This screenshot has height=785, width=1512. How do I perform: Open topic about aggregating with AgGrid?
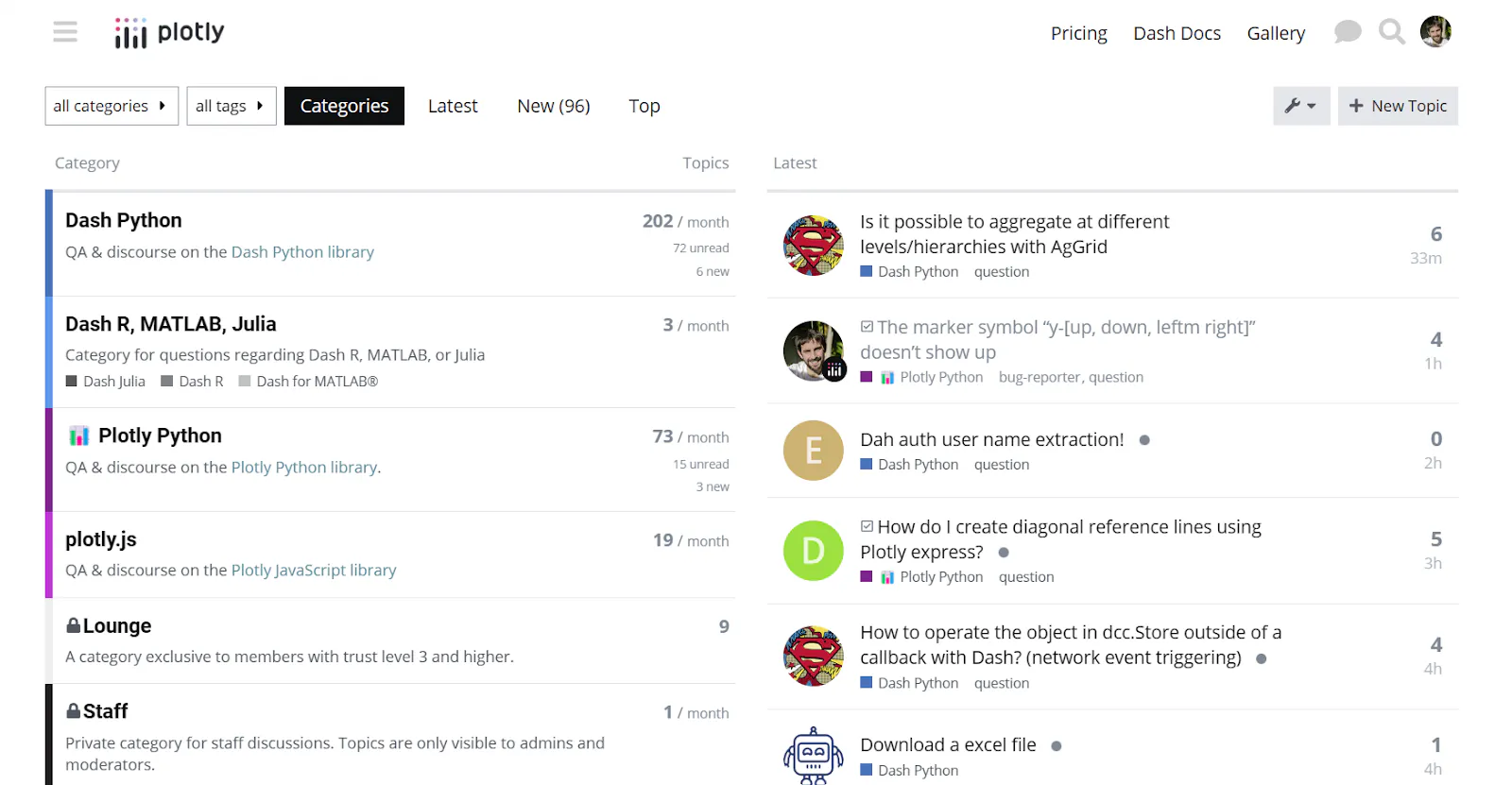tap(1015, 234)
